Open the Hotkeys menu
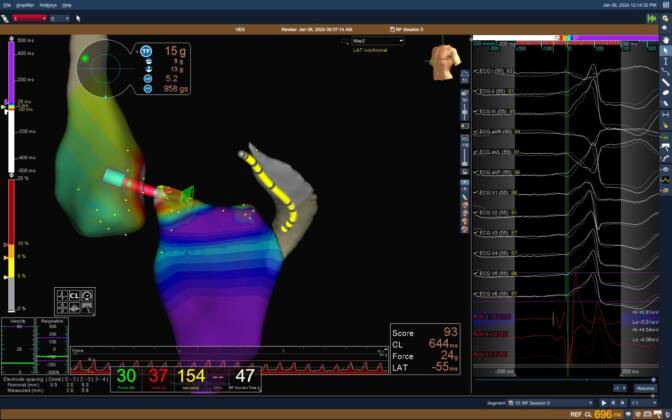672x420 pixels. (x=48, y=5)
